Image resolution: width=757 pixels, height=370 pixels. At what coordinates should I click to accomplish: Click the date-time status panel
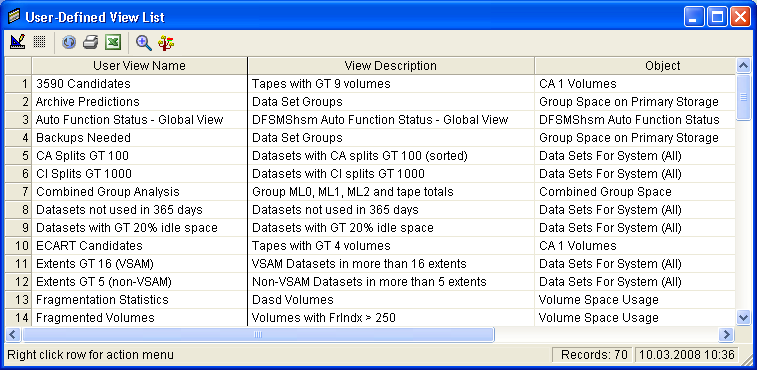(687, 355)
